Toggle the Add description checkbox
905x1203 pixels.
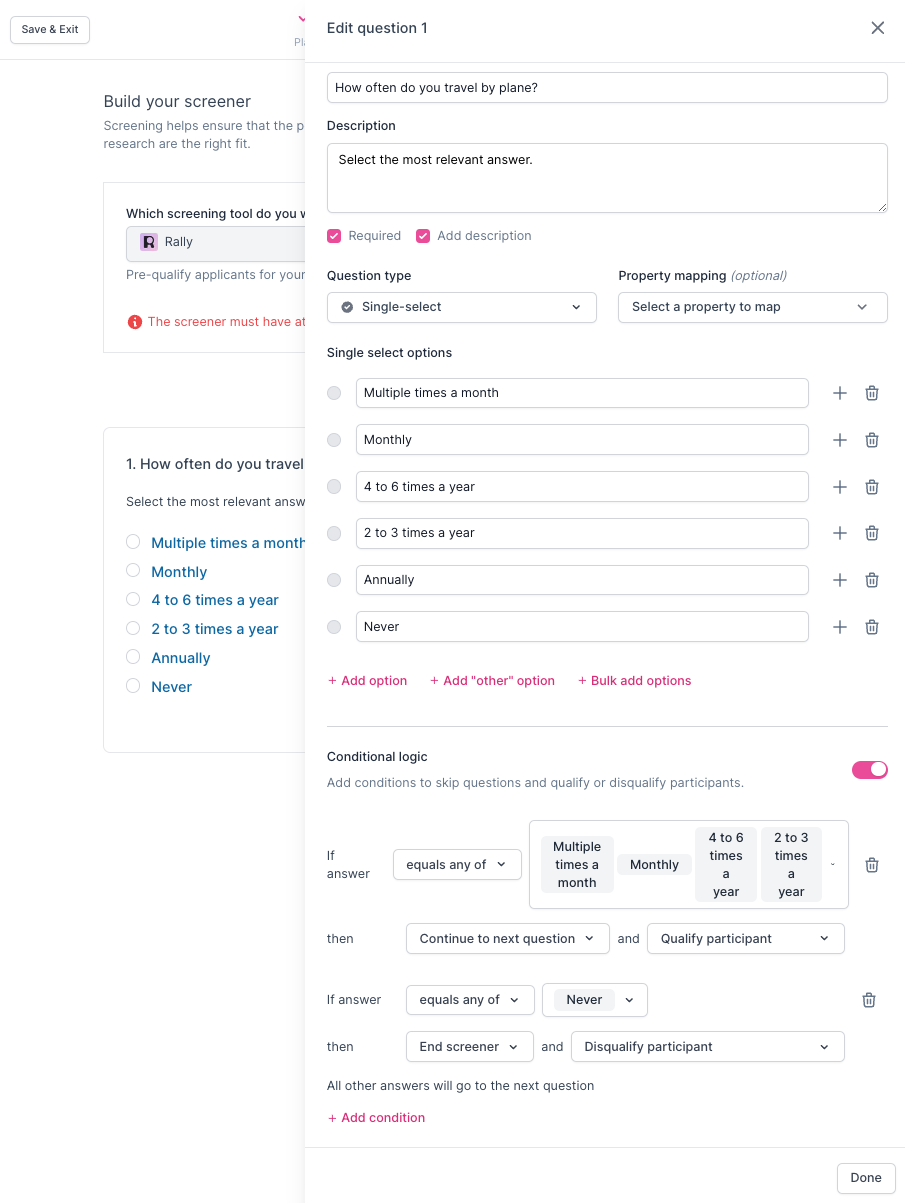(423, 236)
